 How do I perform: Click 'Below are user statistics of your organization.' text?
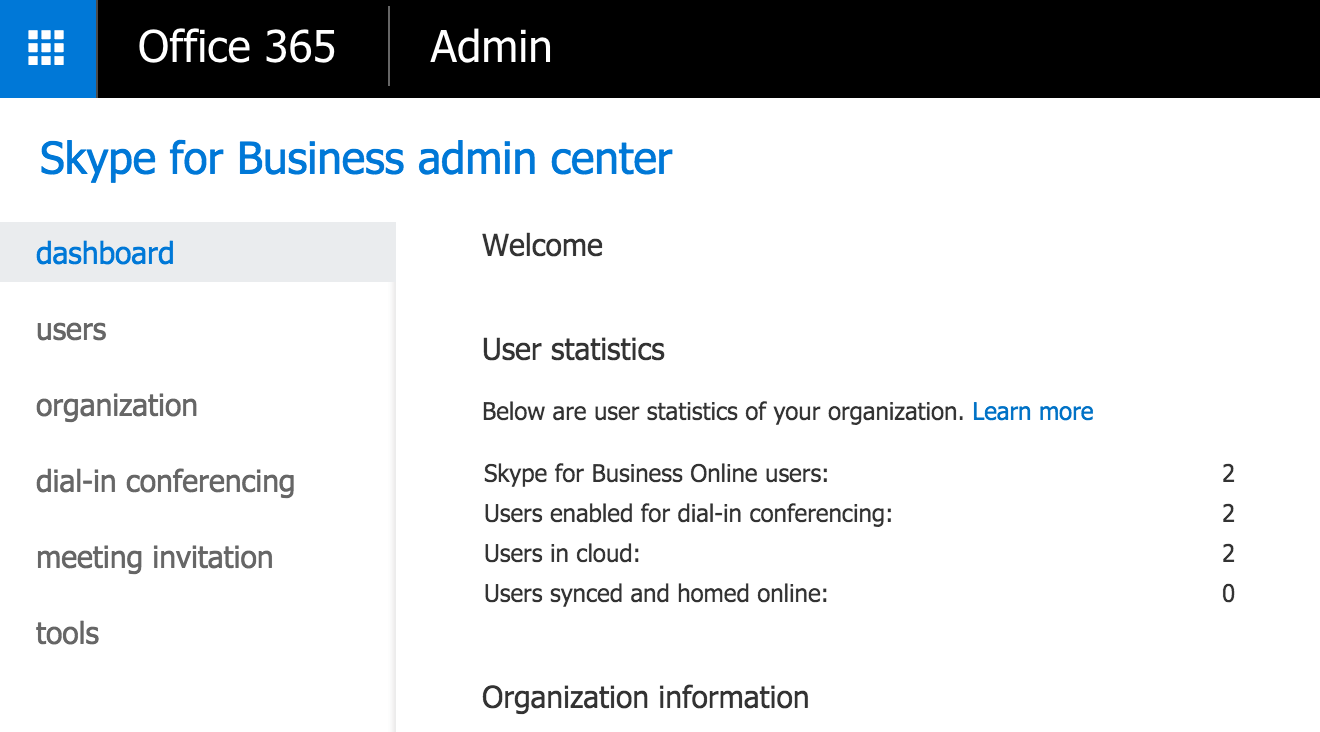[x=723, y=412]
